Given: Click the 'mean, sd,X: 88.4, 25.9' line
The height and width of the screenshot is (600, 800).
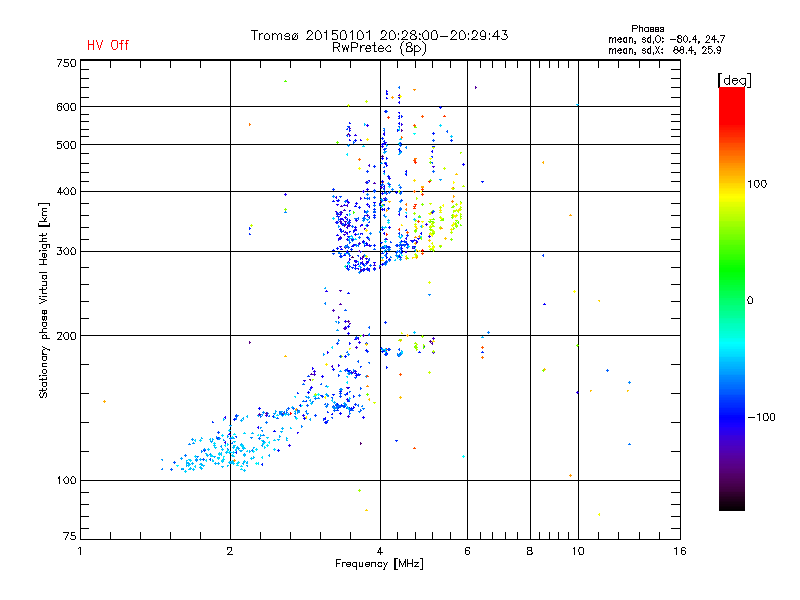Looking at the screenshot, I should [664, 51].
